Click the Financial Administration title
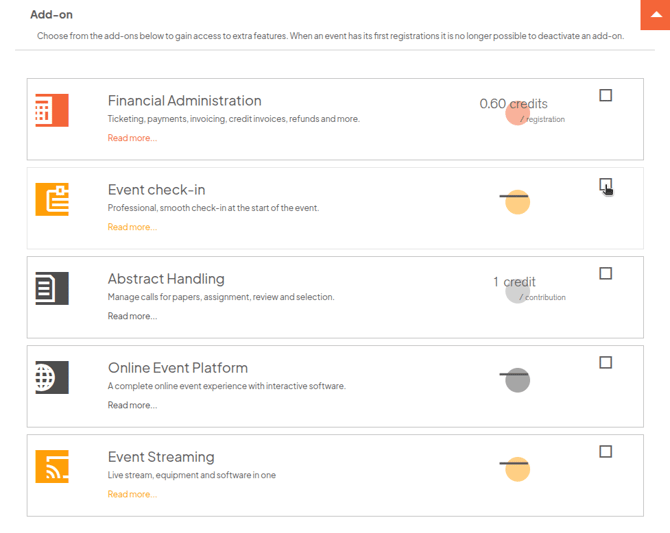The image size is (670, 533). (x=185, y=101)
